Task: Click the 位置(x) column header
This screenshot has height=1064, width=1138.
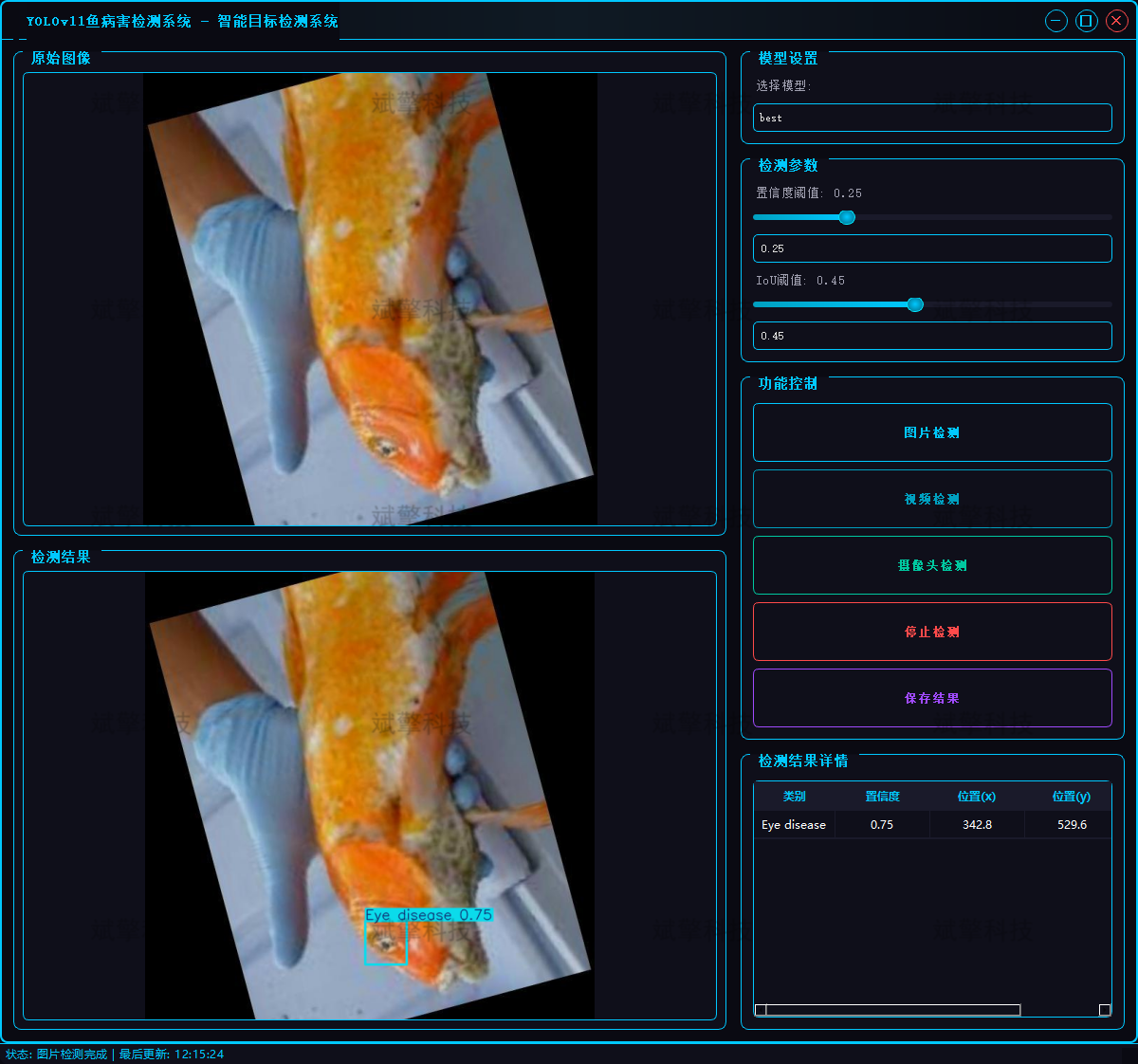Action: pos(977,797)
